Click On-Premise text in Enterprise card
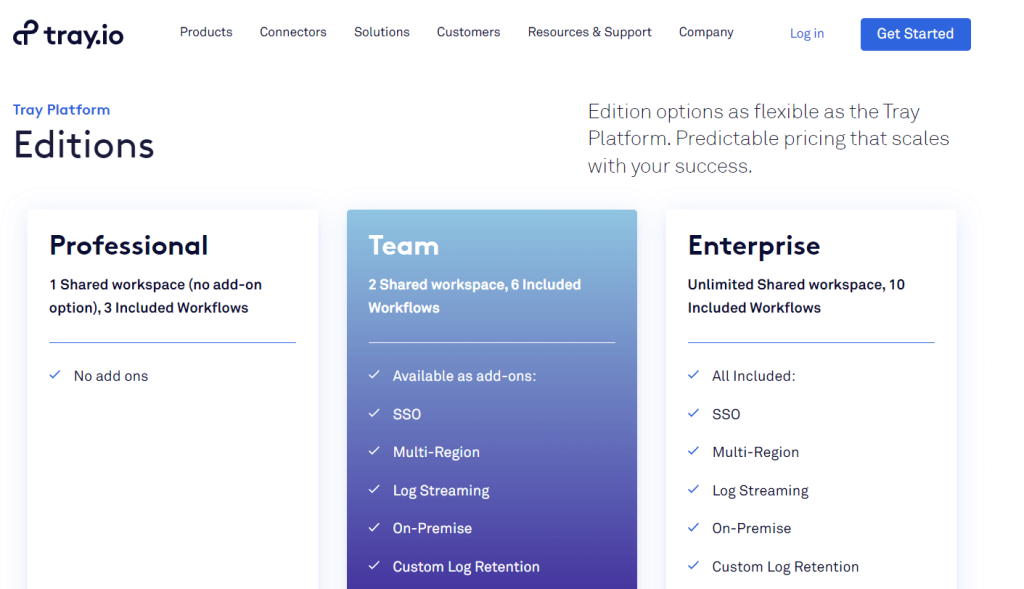Image resolution: width=1024 pixels, height=589 pixels. coord(752,528)
